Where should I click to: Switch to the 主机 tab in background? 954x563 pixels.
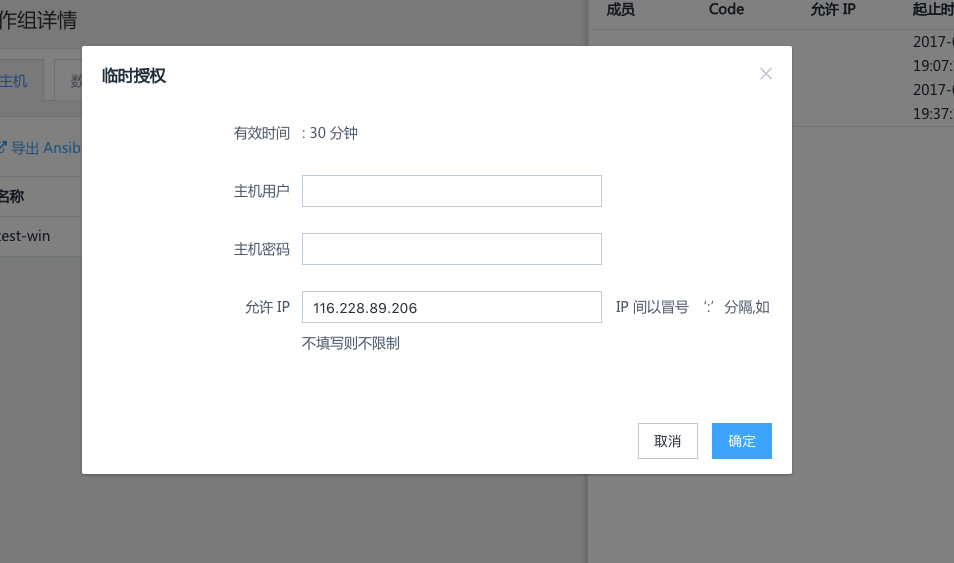point(13,81)
